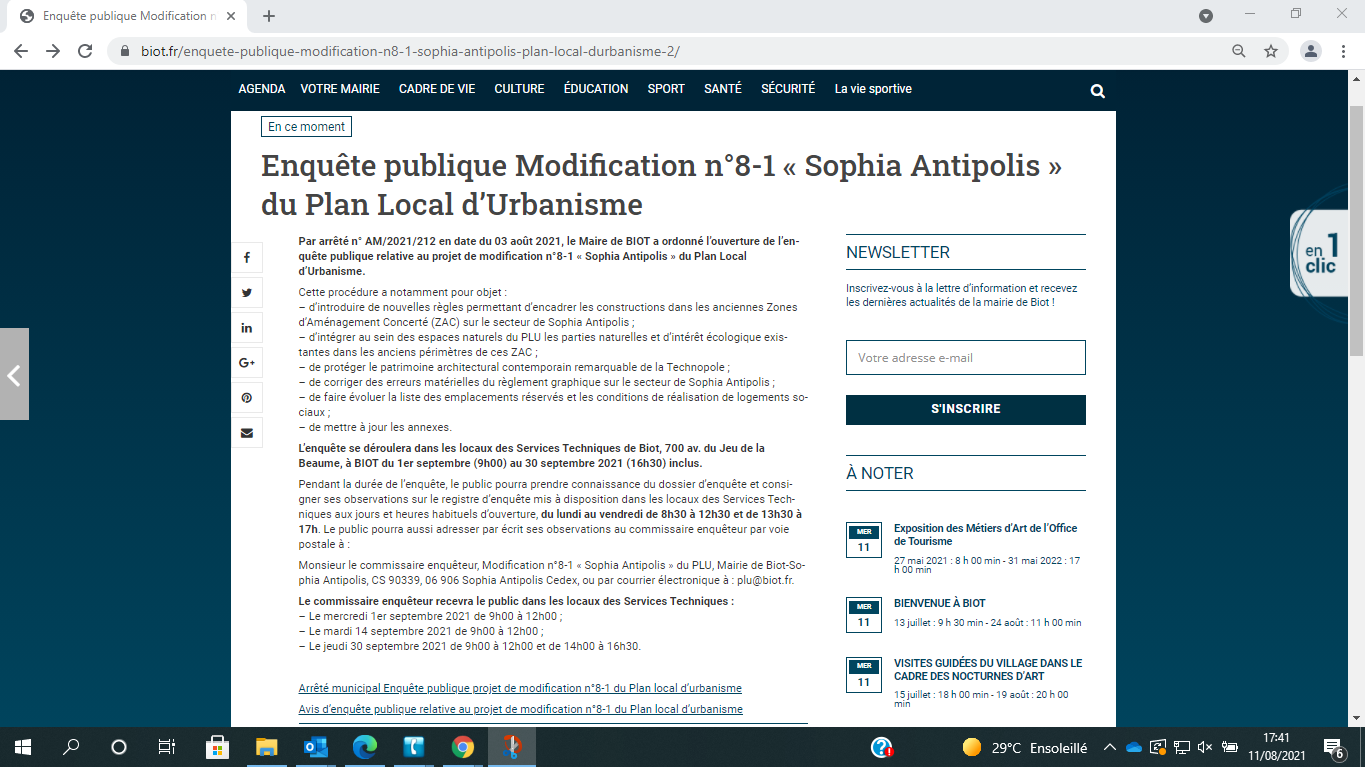Open the CADRE DE VIE menu

click(x=437, y=89)
